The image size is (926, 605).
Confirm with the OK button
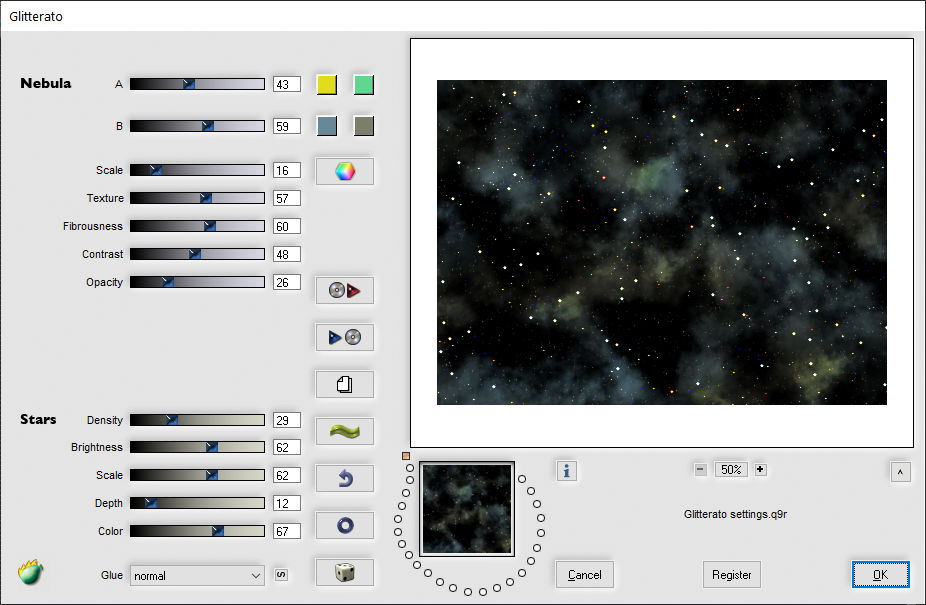pos(881,575)
